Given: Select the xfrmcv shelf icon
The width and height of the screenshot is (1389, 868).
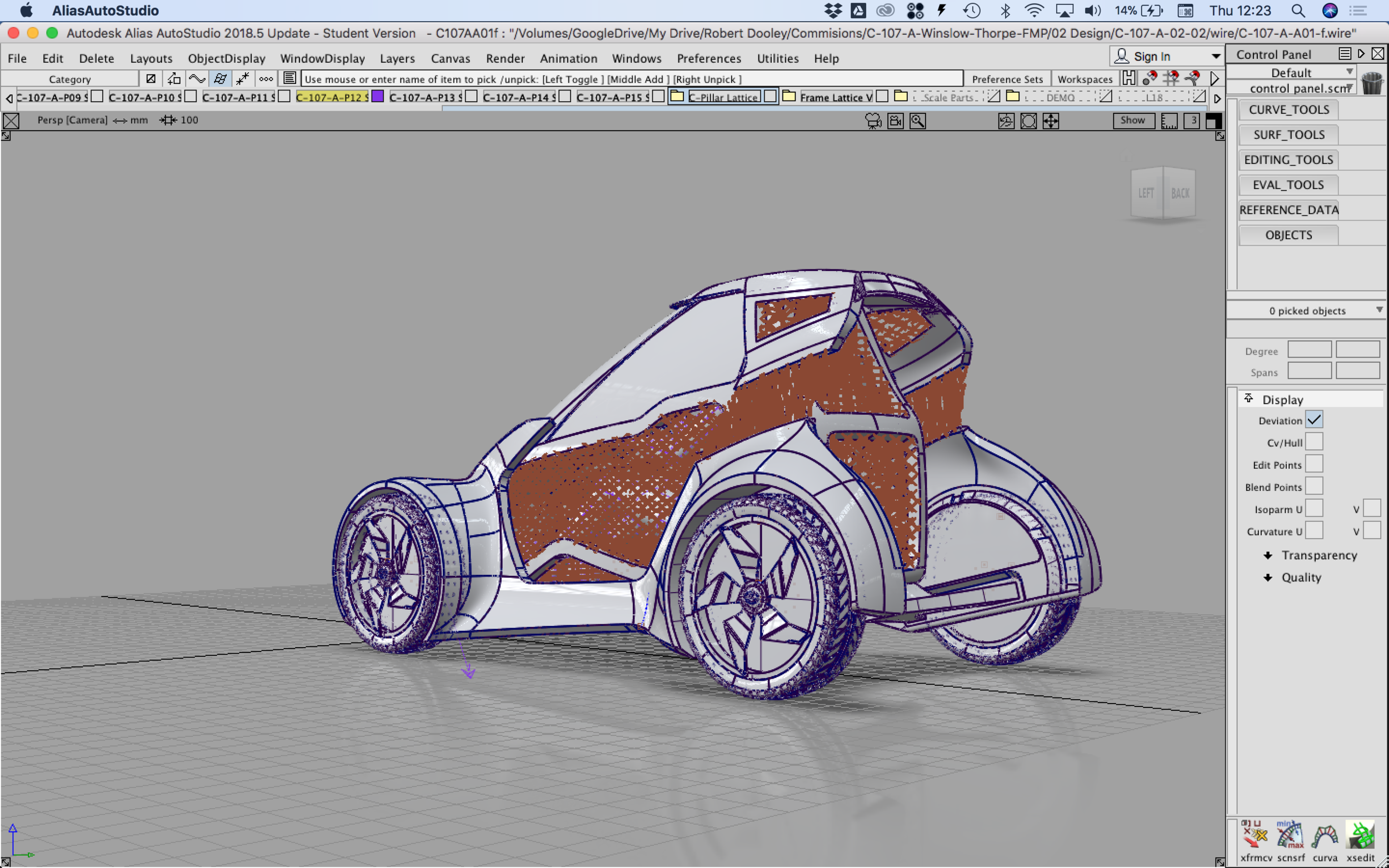Looking at the screenshot, I should pos(1254,835).
